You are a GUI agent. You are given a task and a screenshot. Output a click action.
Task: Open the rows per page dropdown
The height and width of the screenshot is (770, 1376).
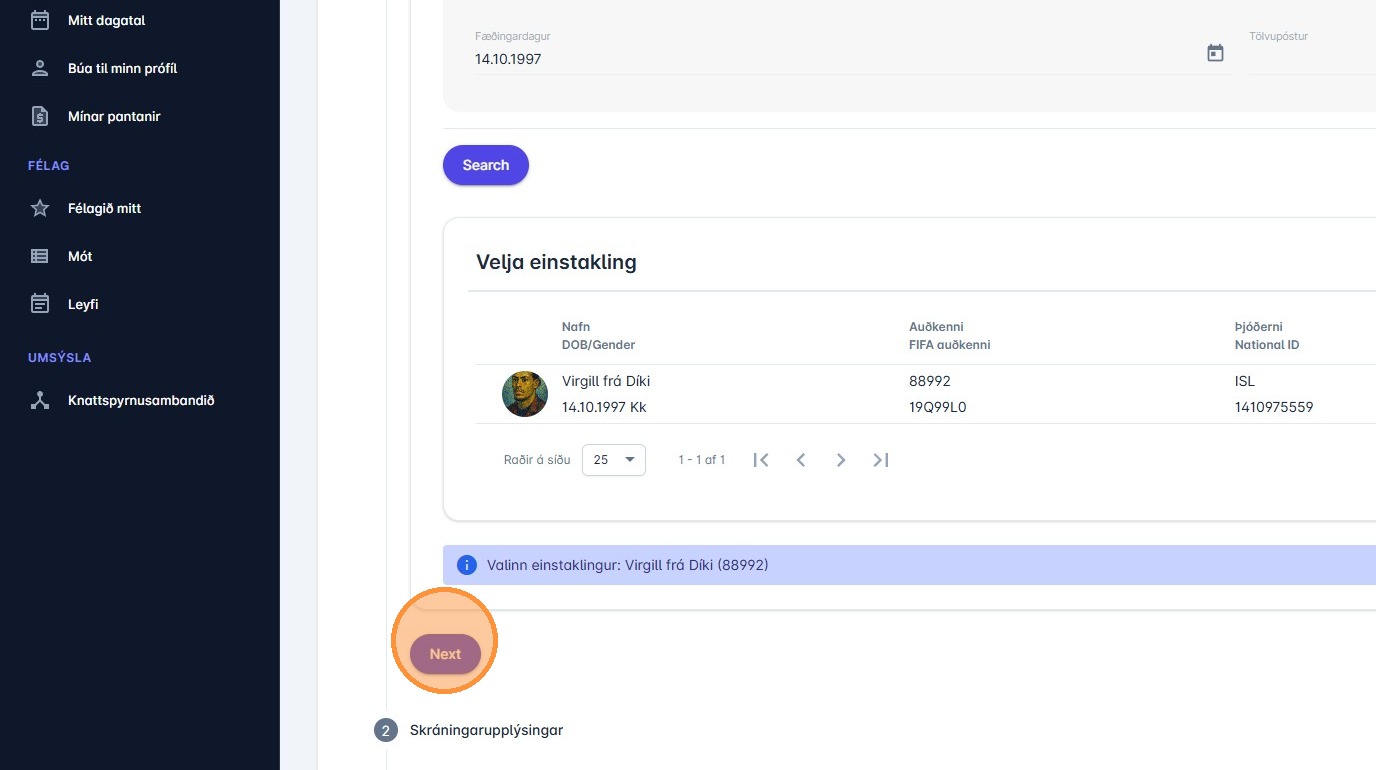pyautogui.click(x=614, y=460)
